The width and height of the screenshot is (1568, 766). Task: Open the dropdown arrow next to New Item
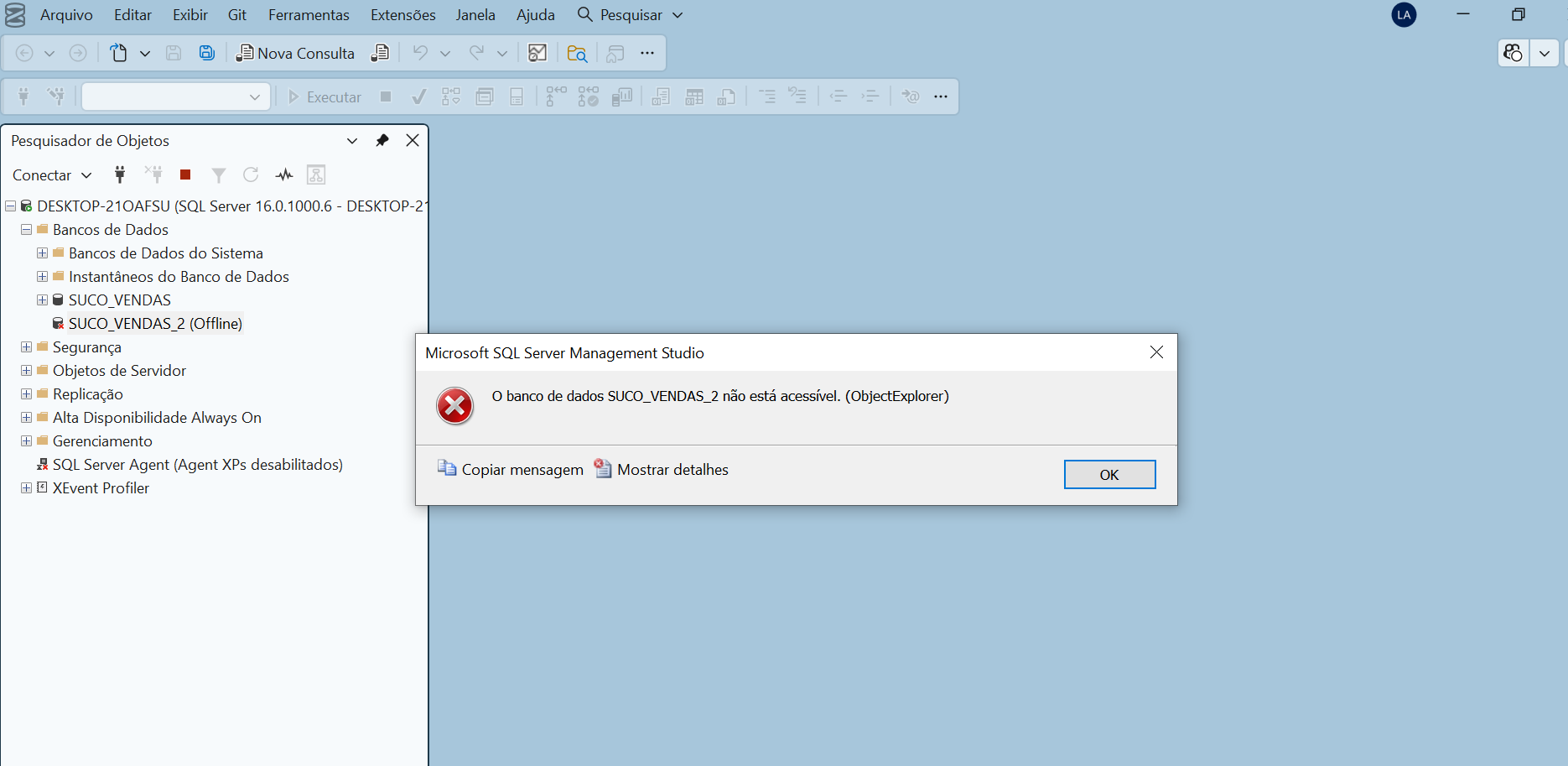pos(144,53)
